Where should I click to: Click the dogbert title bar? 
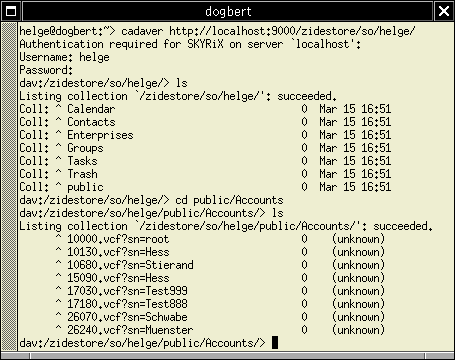tap(228, 11)
